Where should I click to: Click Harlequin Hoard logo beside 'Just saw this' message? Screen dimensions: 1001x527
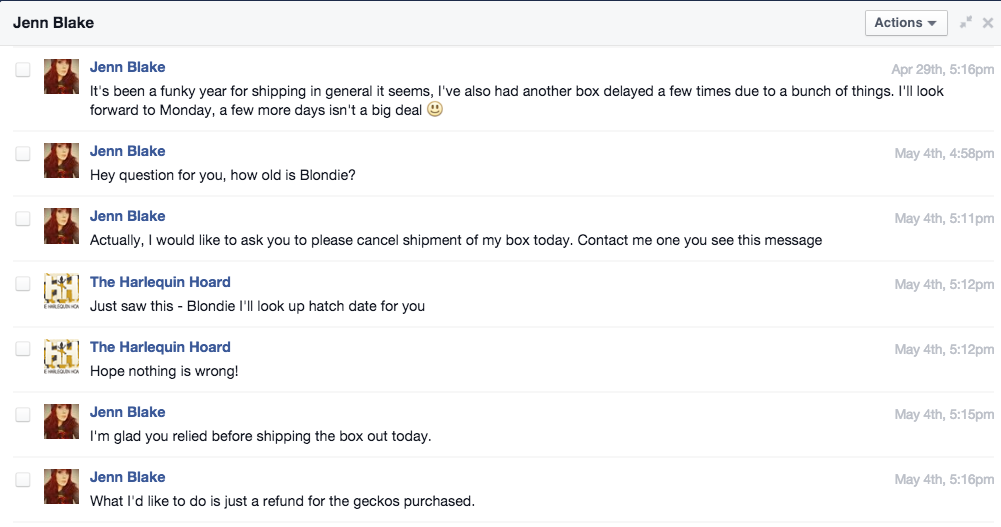point(61,291)
